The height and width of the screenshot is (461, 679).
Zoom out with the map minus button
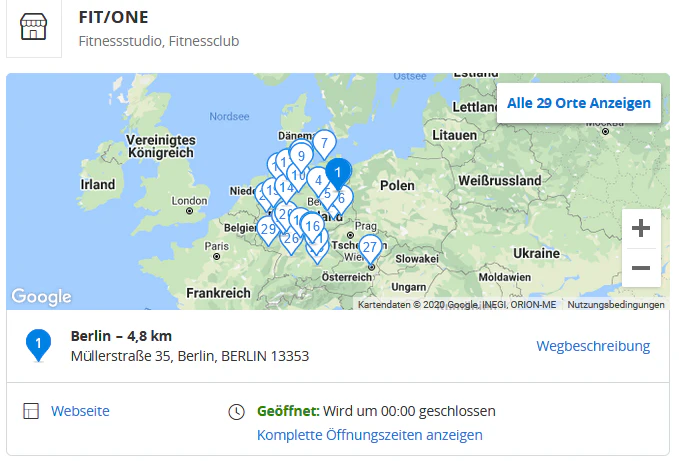coord(641,268)
